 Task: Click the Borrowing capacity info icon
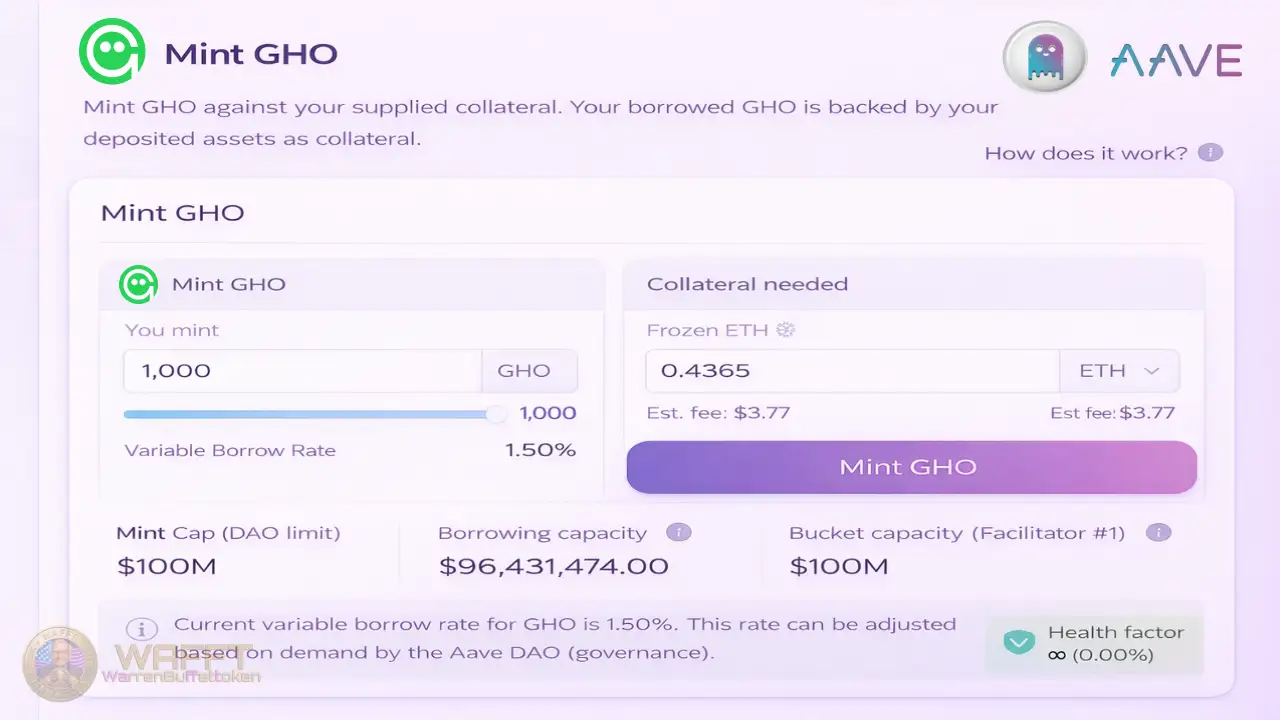pyautogui.click(x=679, y=532)
